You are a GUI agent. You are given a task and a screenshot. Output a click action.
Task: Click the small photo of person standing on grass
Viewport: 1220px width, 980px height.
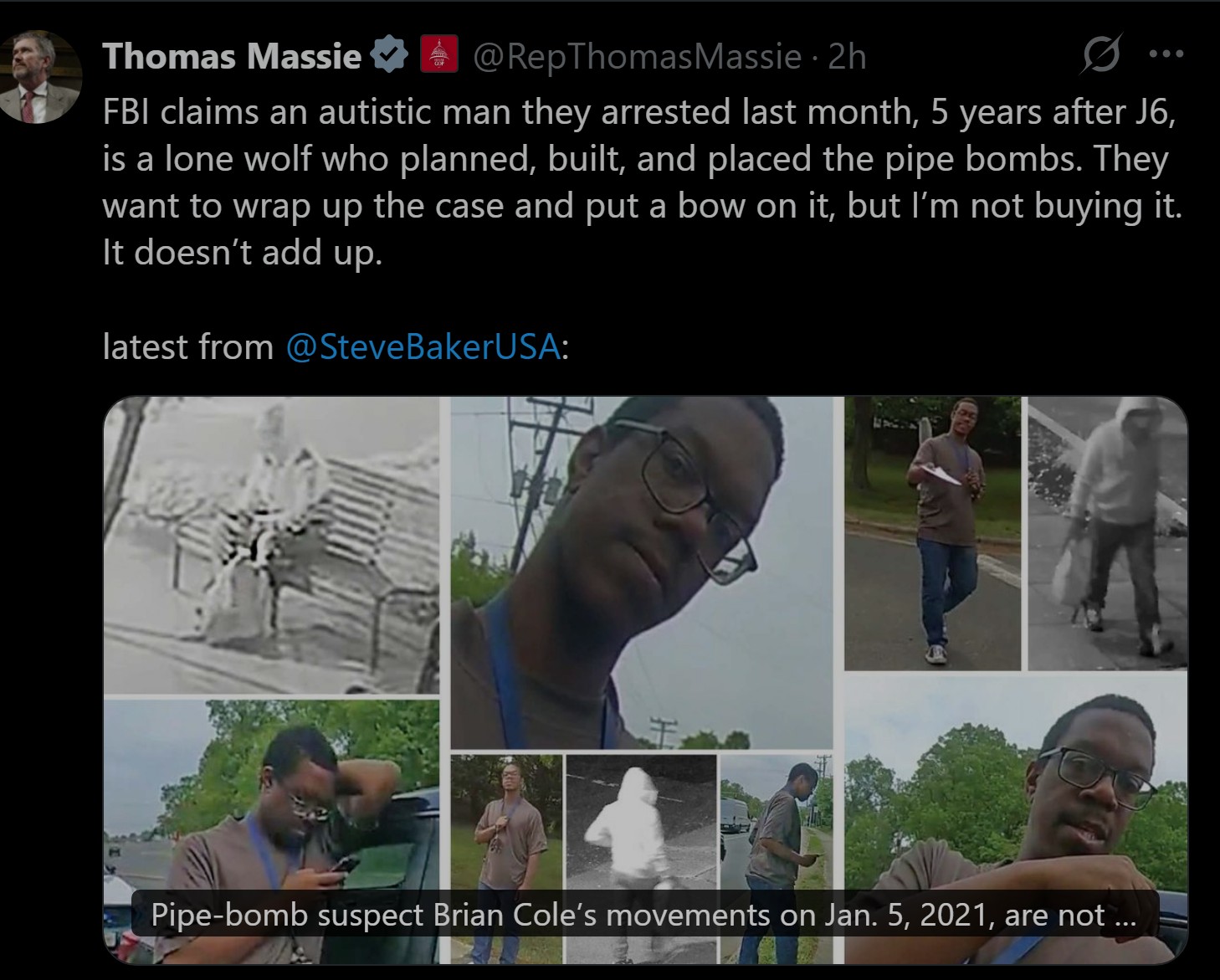(x=505, y=858)
